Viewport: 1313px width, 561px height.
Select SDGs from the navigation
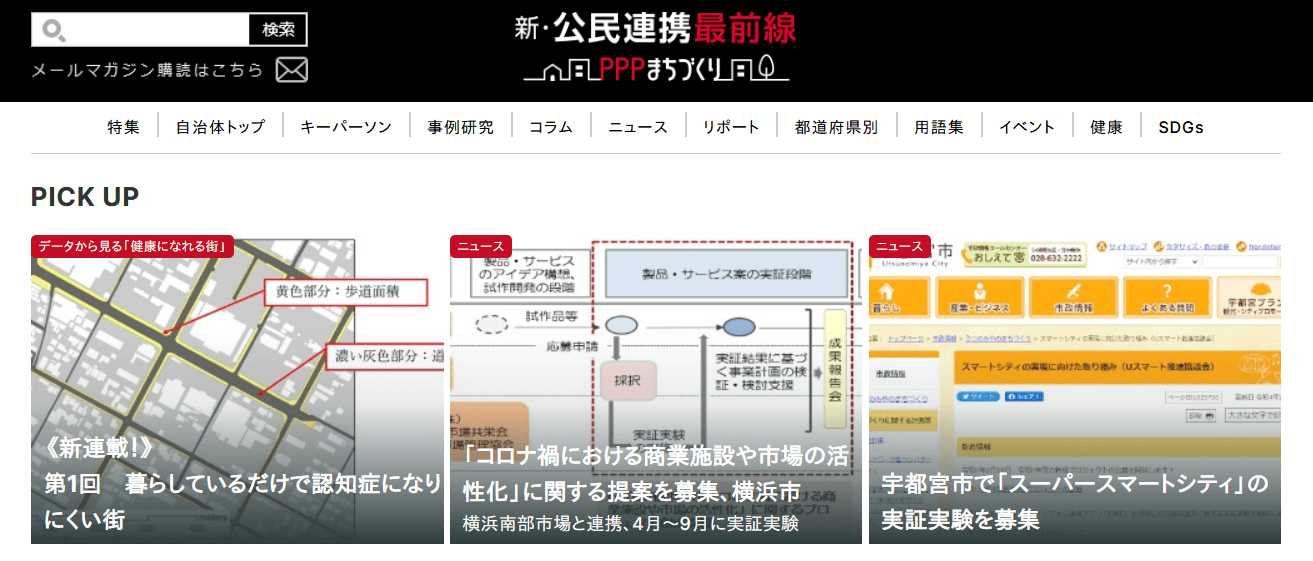click(1180, 127)
